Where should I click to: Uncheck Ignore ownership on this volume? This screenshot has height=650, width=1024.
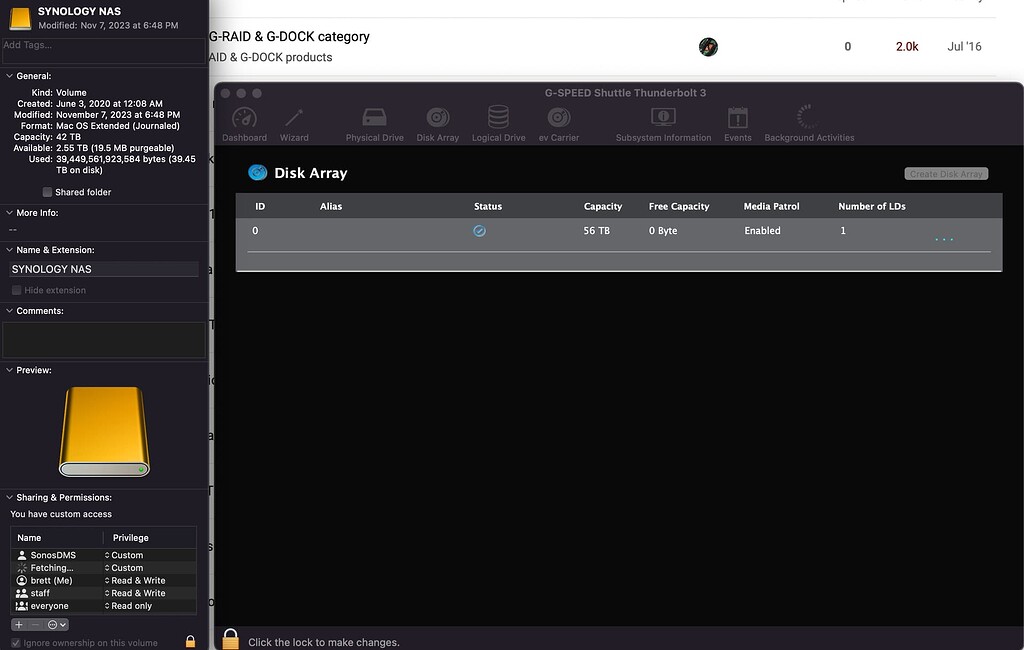click(x=14, y=643)
